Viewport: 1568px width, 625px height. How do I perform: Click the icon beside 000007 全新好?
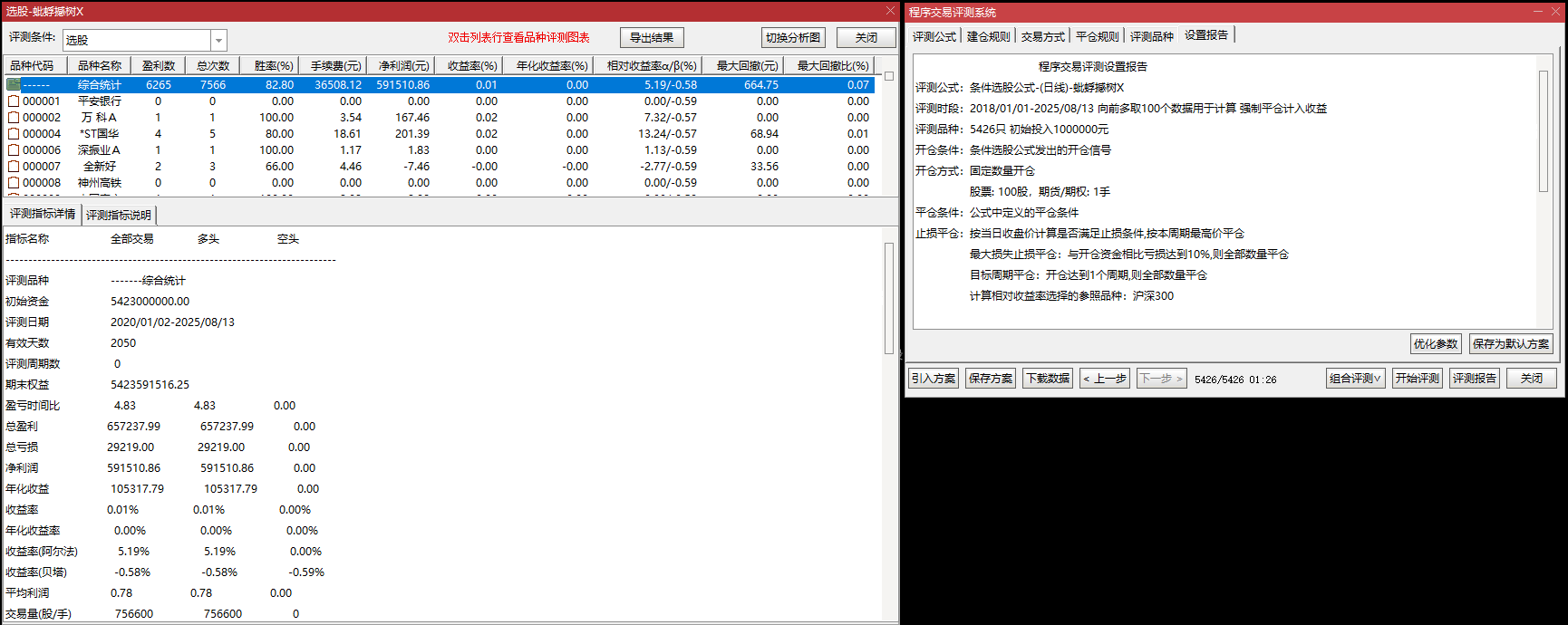click(14, 167)
